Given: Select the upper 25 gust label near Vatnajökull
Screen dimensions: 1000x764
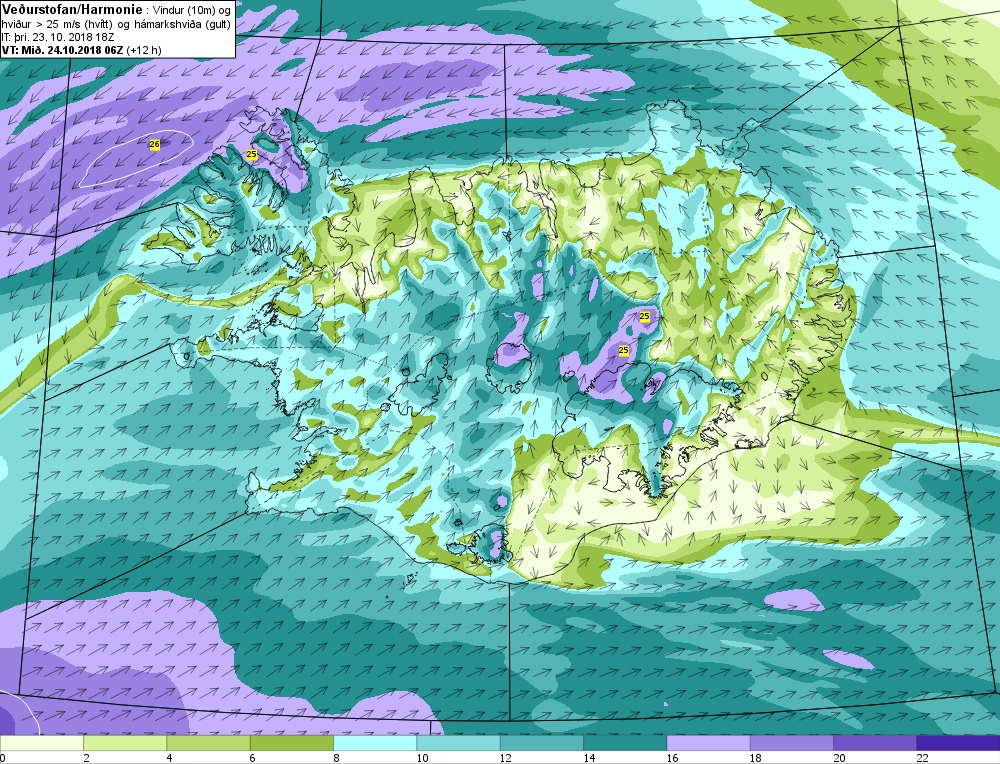Looking at the screenshot, I should pos(644,316).
